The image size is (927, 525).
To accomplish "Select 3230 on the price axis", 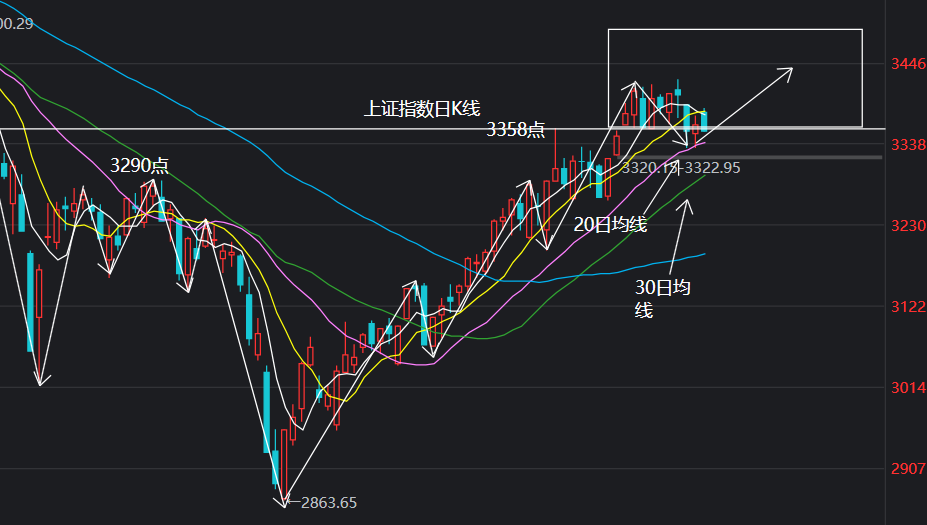I will [907, 226].
